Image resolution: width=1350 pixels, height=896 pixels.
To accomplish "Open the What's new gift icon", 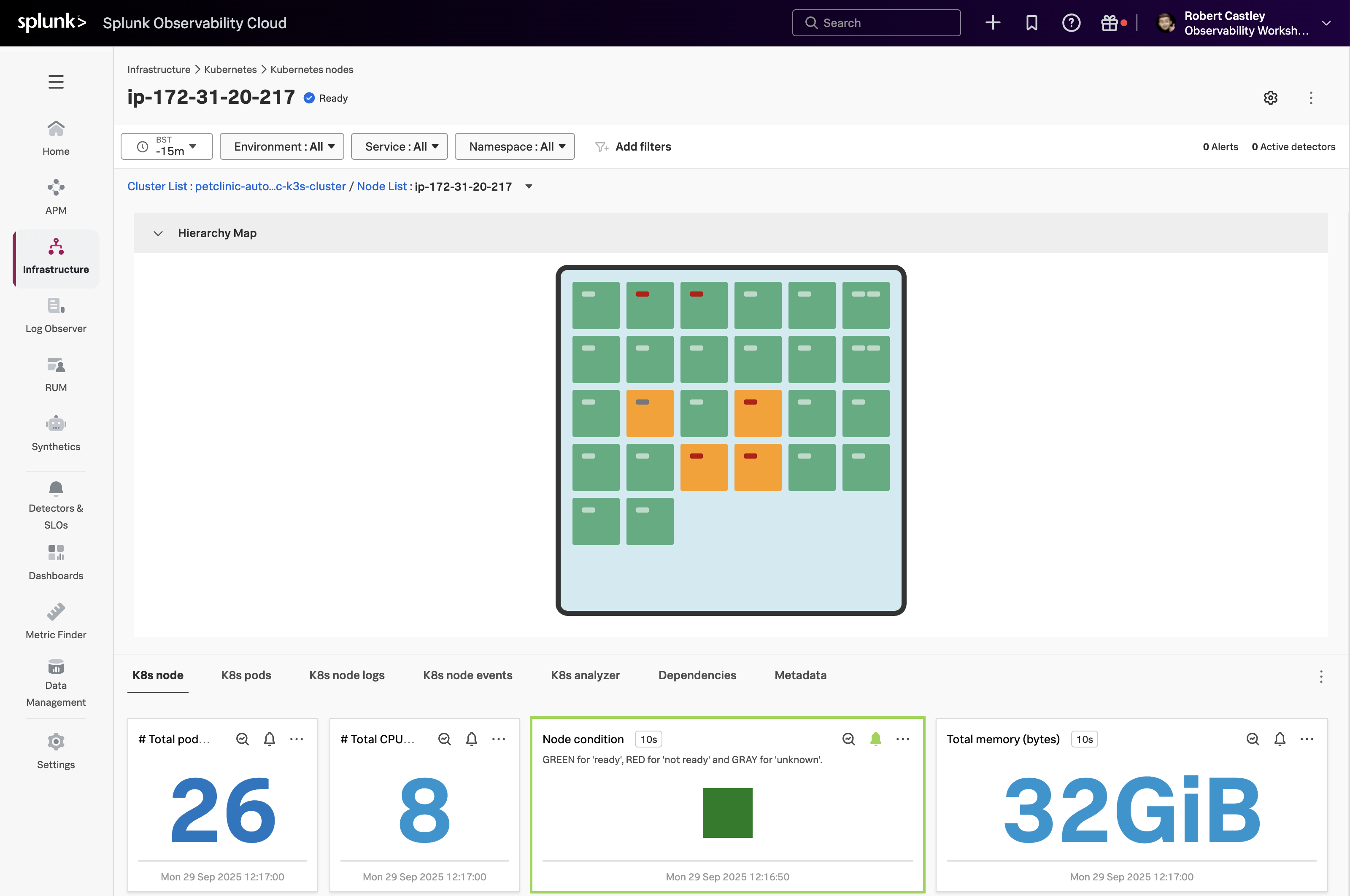I will pos(1110,23).
